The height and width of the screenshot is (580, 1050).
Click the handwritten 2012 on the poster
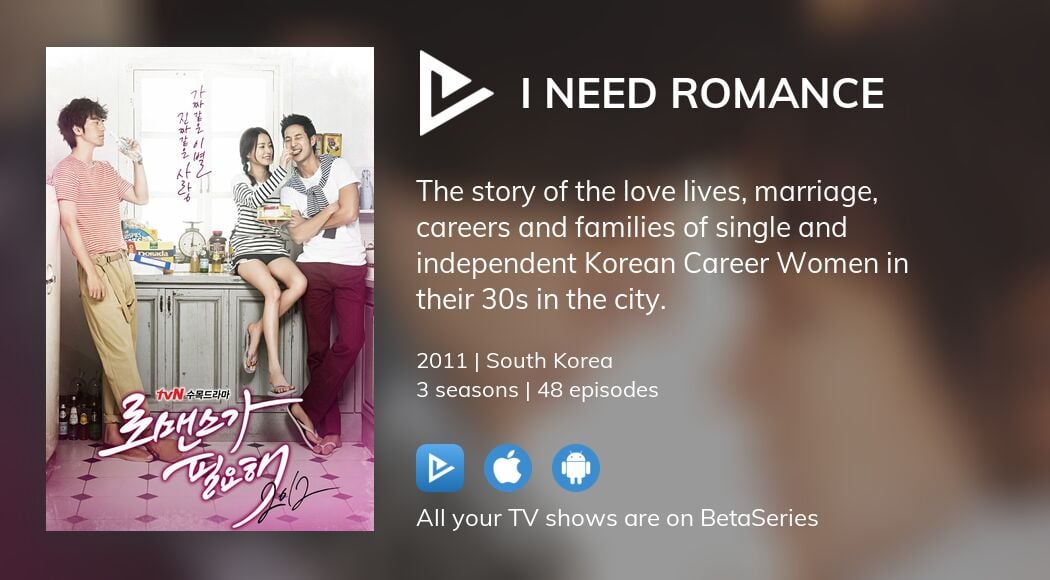(288, 497)
